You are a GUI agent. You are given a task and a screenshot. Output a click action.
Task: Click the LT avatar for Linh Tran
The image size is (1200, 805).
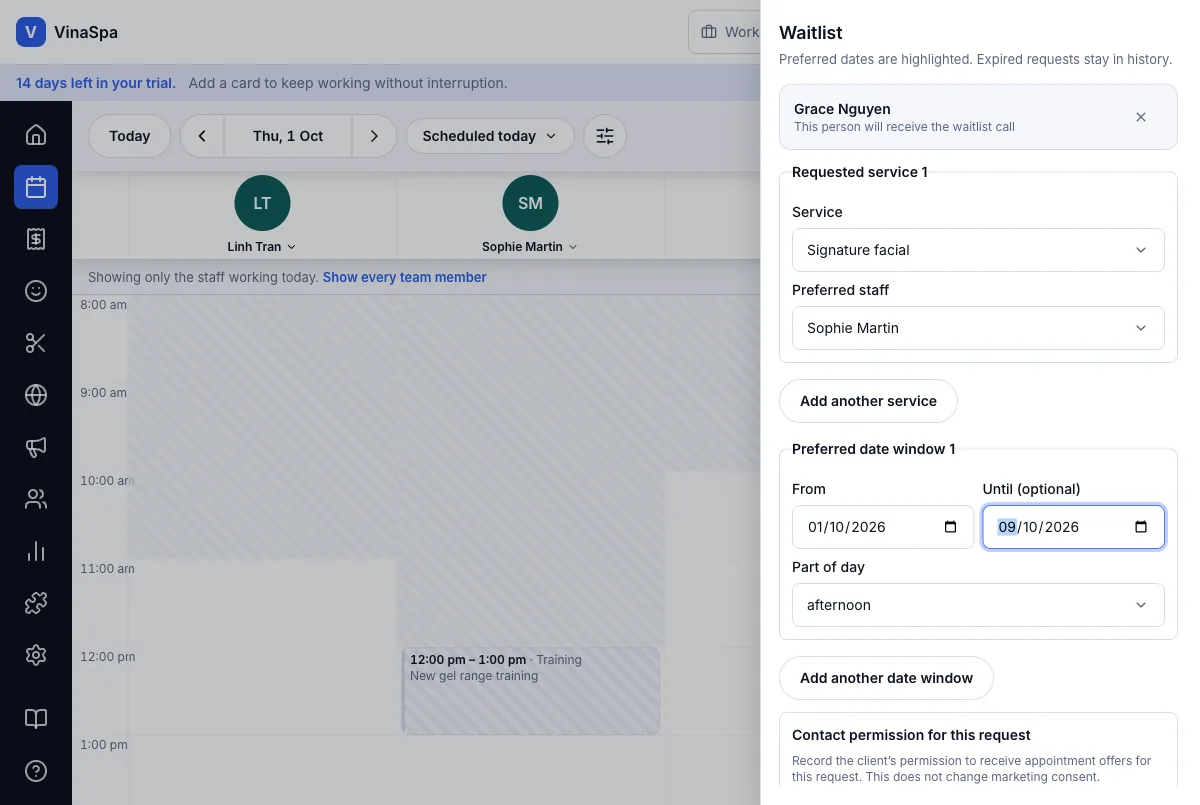tap(262, 203)
